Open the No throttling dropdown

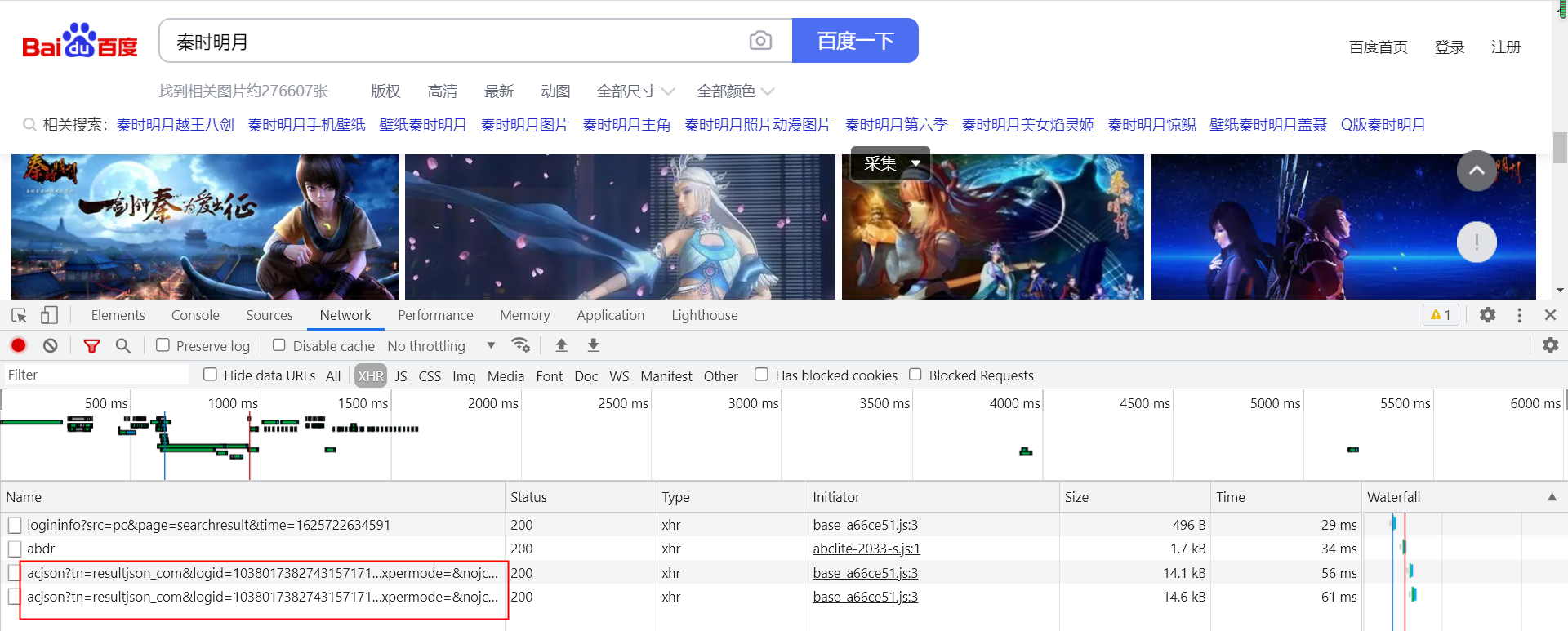(442, 346)
